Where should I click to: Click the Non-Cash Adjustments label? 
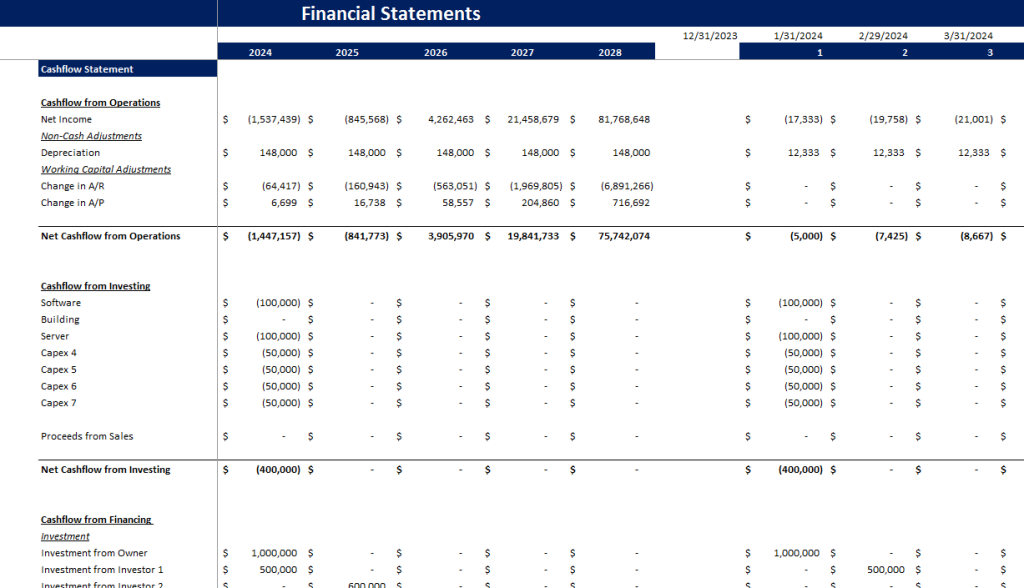coord(91,136)
